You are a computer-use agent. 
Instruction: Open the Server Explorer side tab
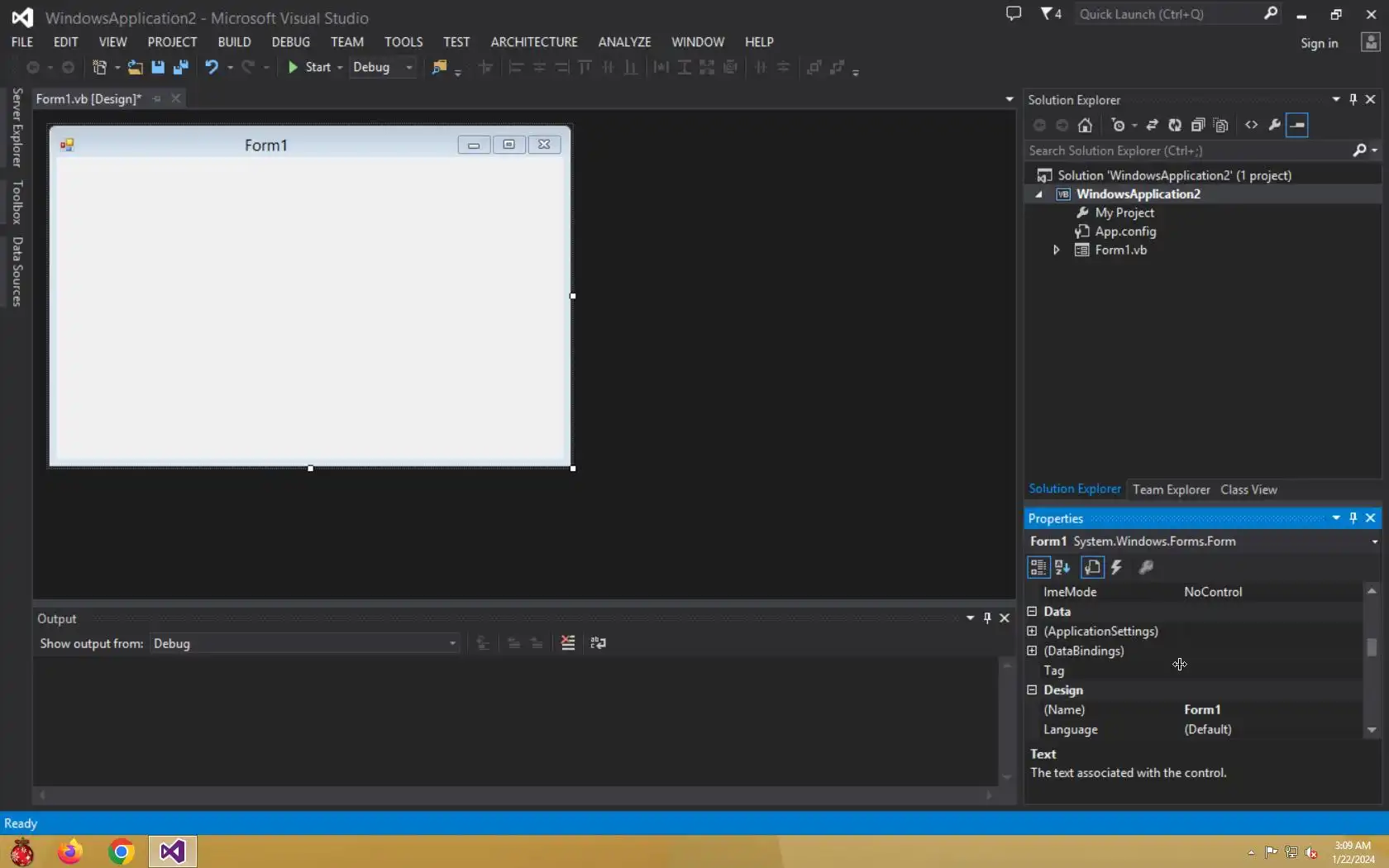17,127
